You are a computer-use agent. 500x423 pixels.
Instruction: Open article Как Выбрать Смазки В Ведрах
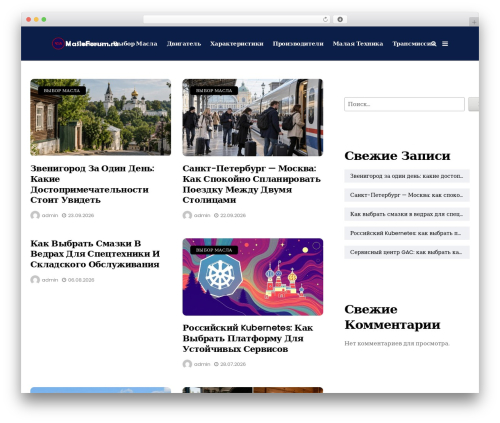(95, 254)
